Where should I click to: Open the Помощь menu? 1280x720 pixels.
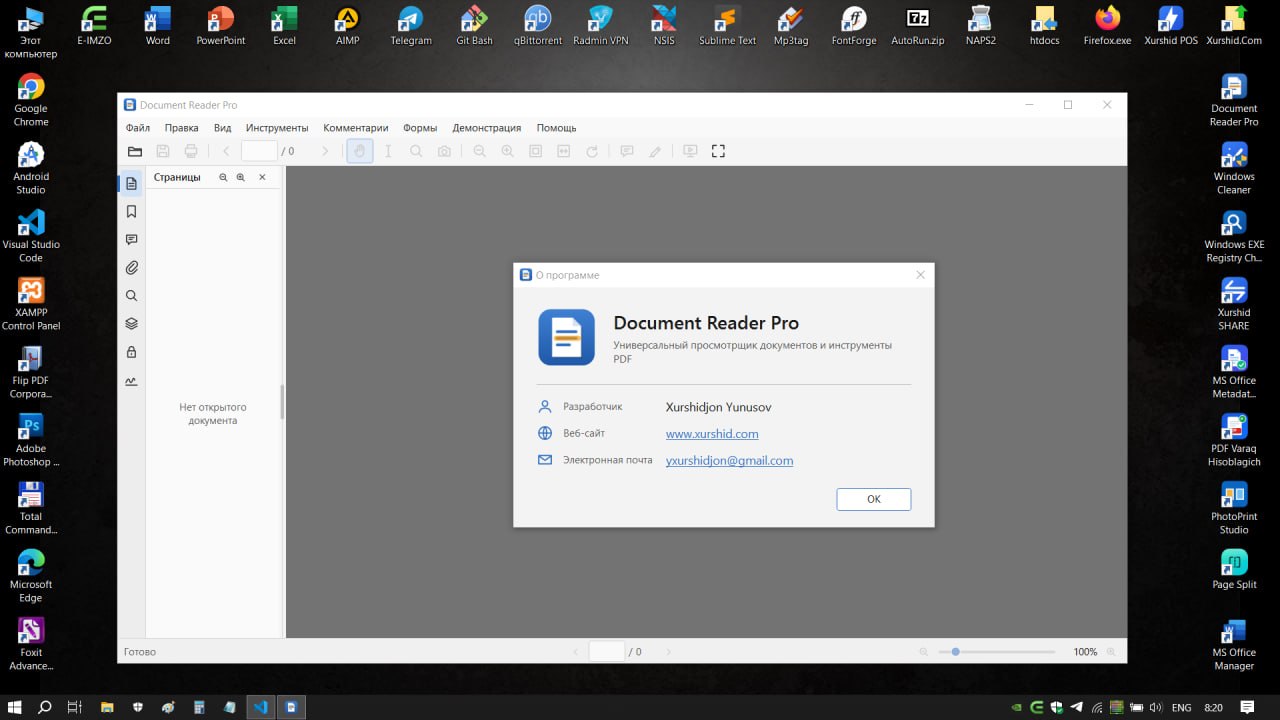point(556,128)
